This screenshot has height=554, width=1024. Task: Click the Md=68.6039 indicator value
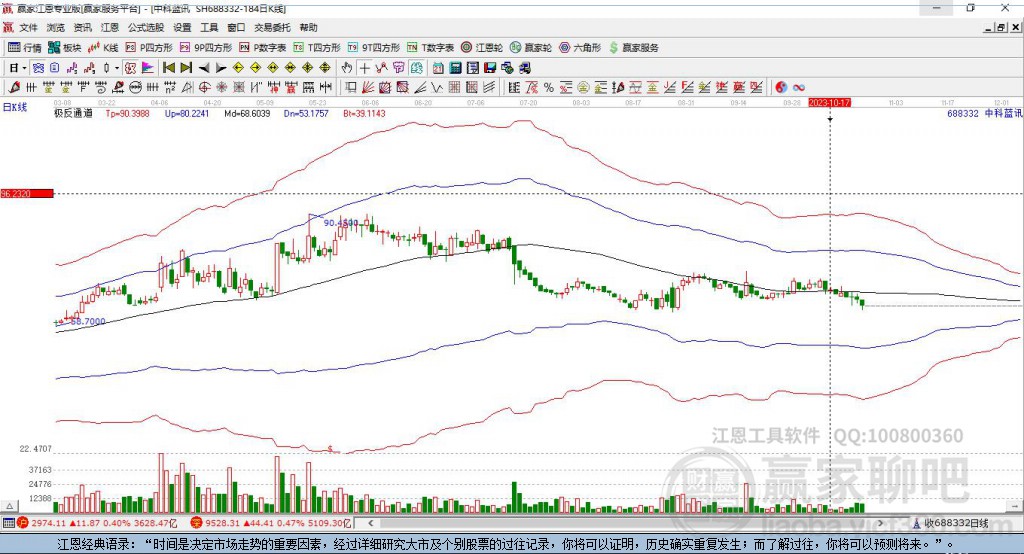pyautogui.click(x=247, y=113)
